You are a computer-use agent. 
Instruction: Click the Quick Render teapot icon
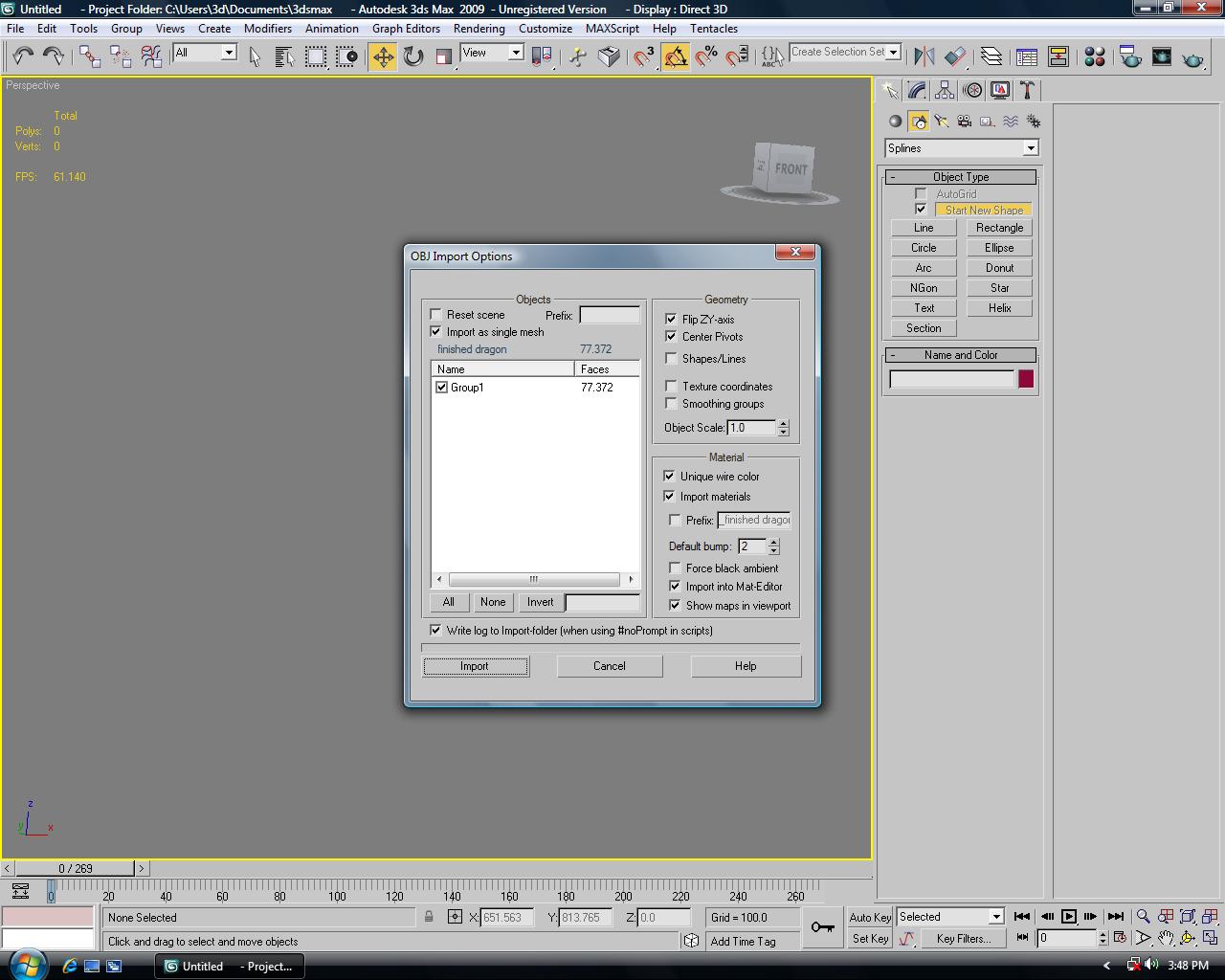coord(1192,57)
